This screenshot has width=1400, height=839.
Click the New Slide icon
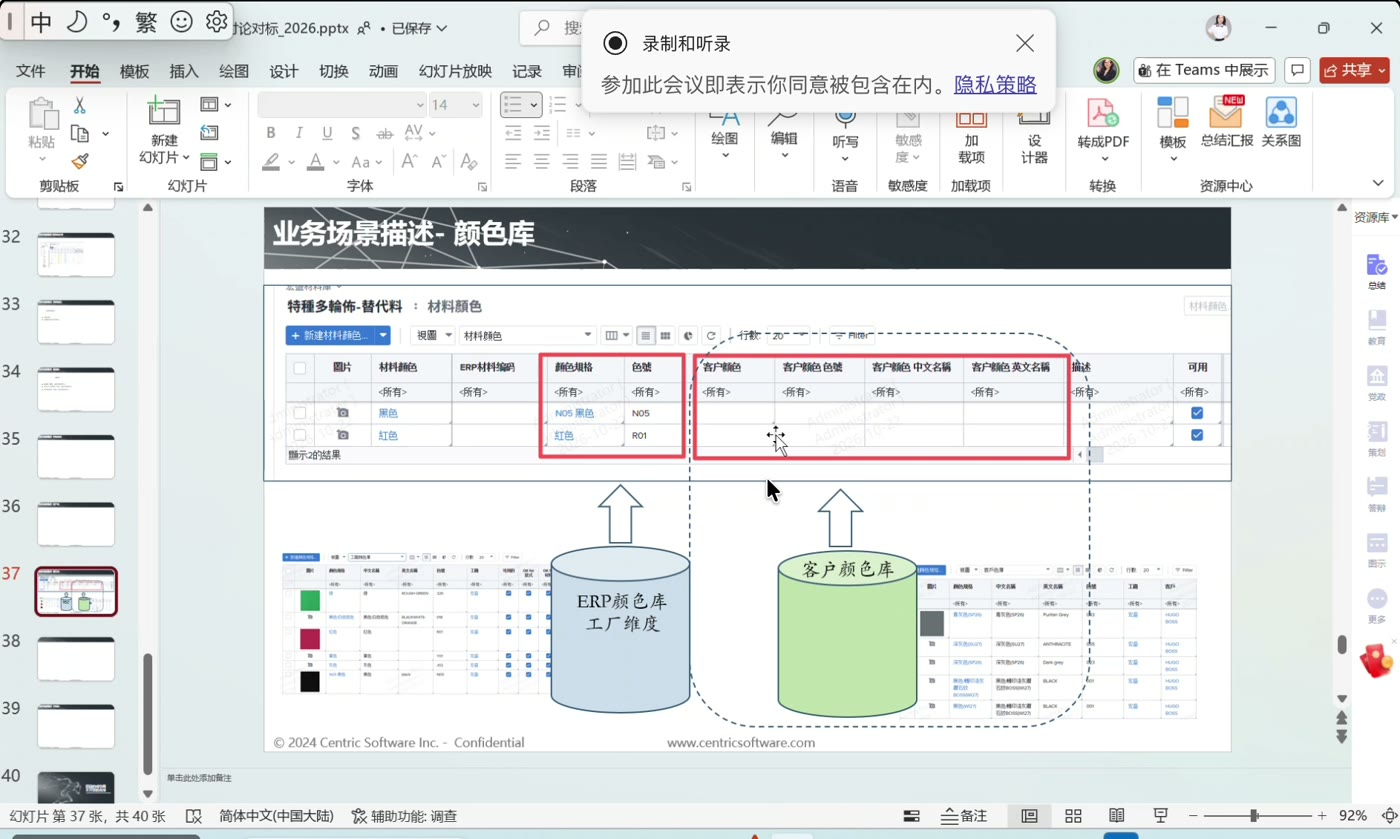click(163, 111)
